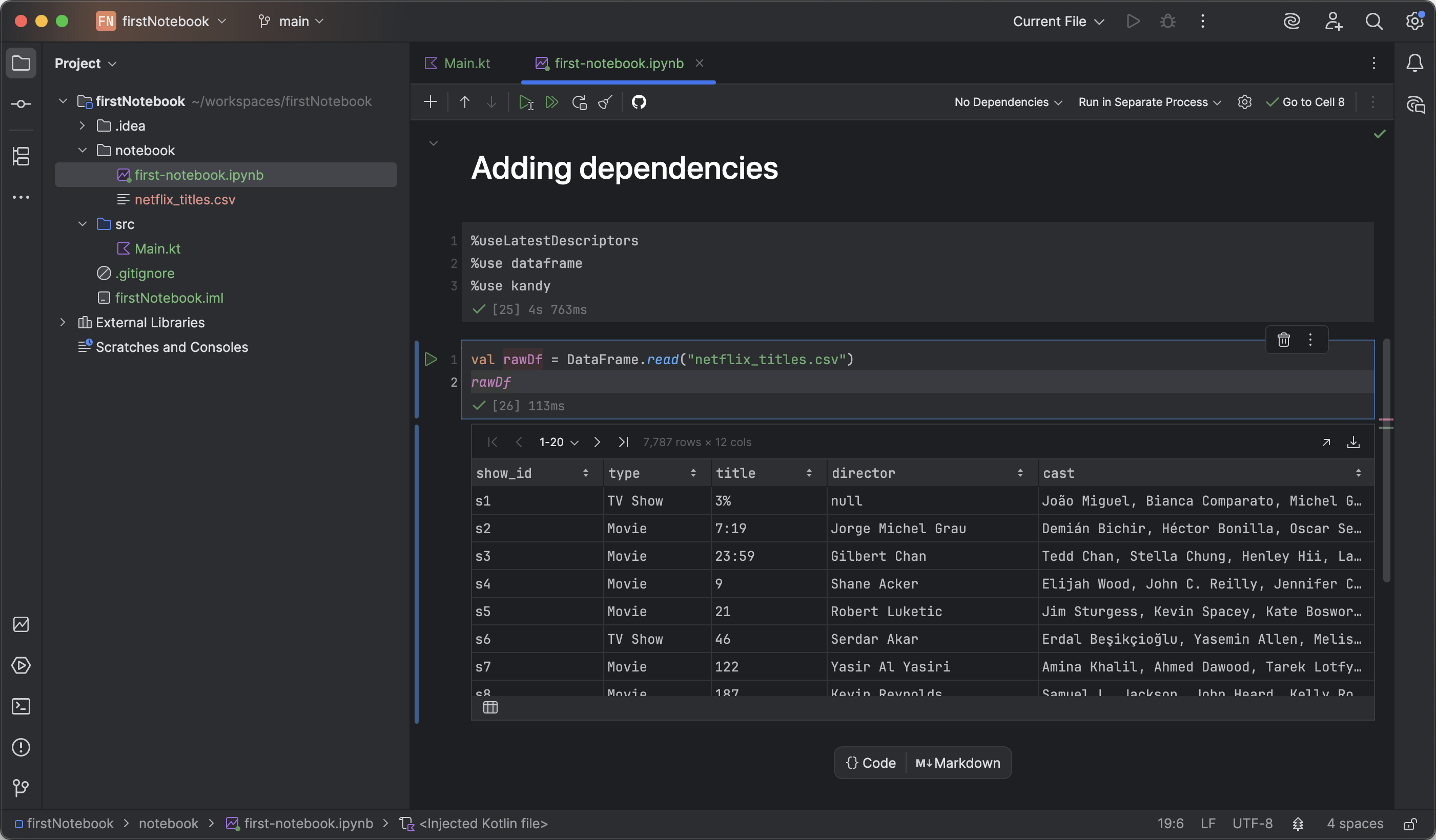Click the GitHub Gist icon in toolbar
This screenshot has width=1436, height=840.
[639, 102]
